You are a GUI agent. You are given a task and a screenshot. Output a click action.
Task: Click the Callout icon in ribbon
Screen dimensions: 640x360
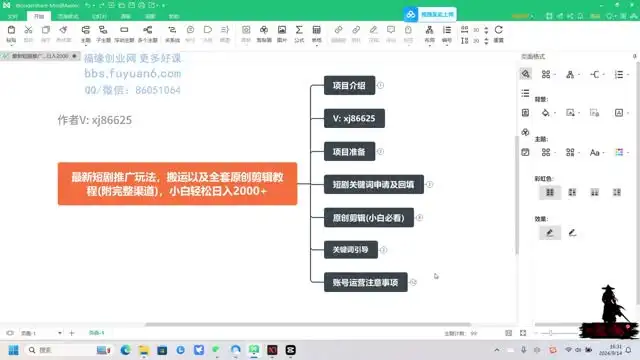point(190,30)
